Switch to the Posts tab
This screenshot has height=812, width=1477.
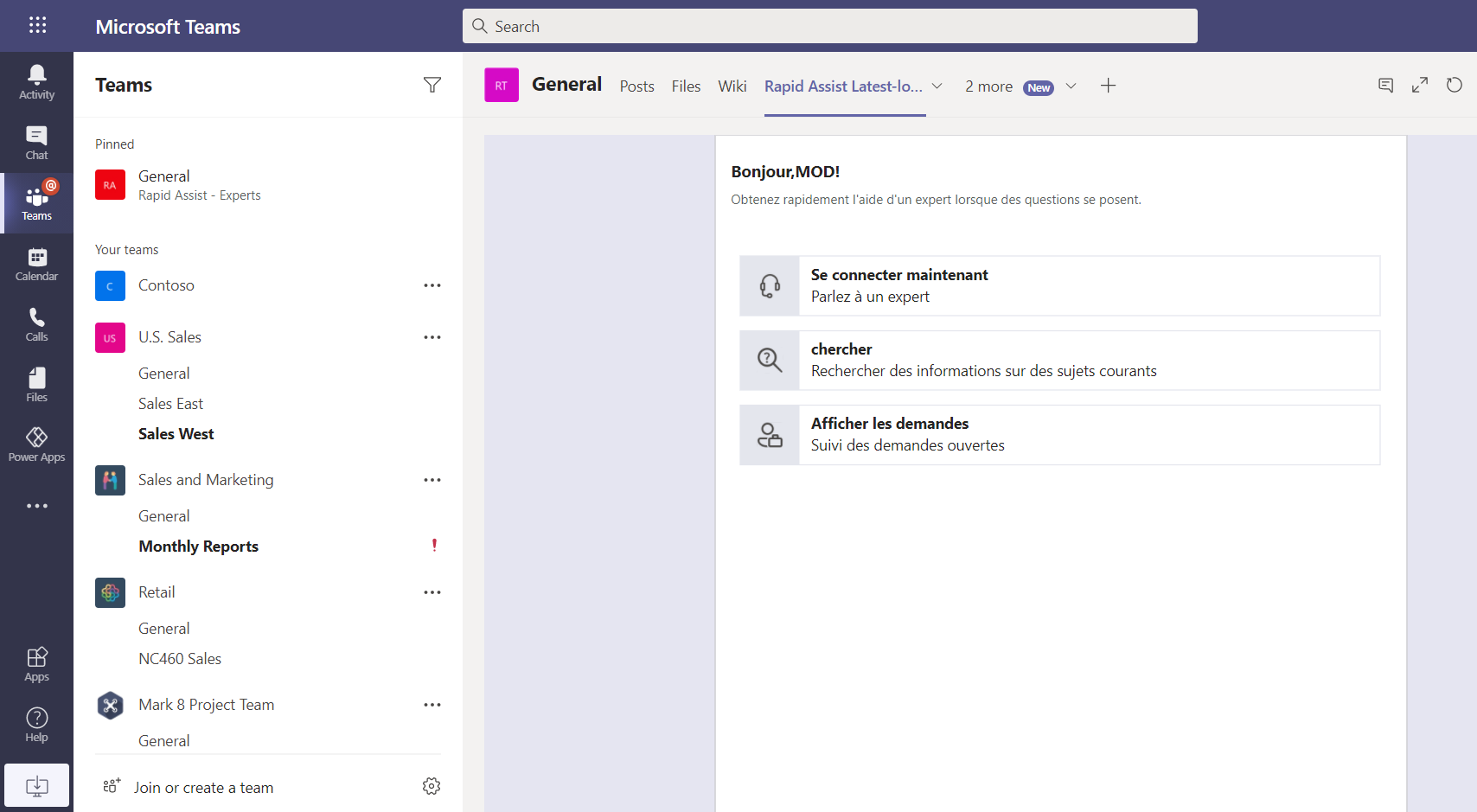[x=636, y=86]
